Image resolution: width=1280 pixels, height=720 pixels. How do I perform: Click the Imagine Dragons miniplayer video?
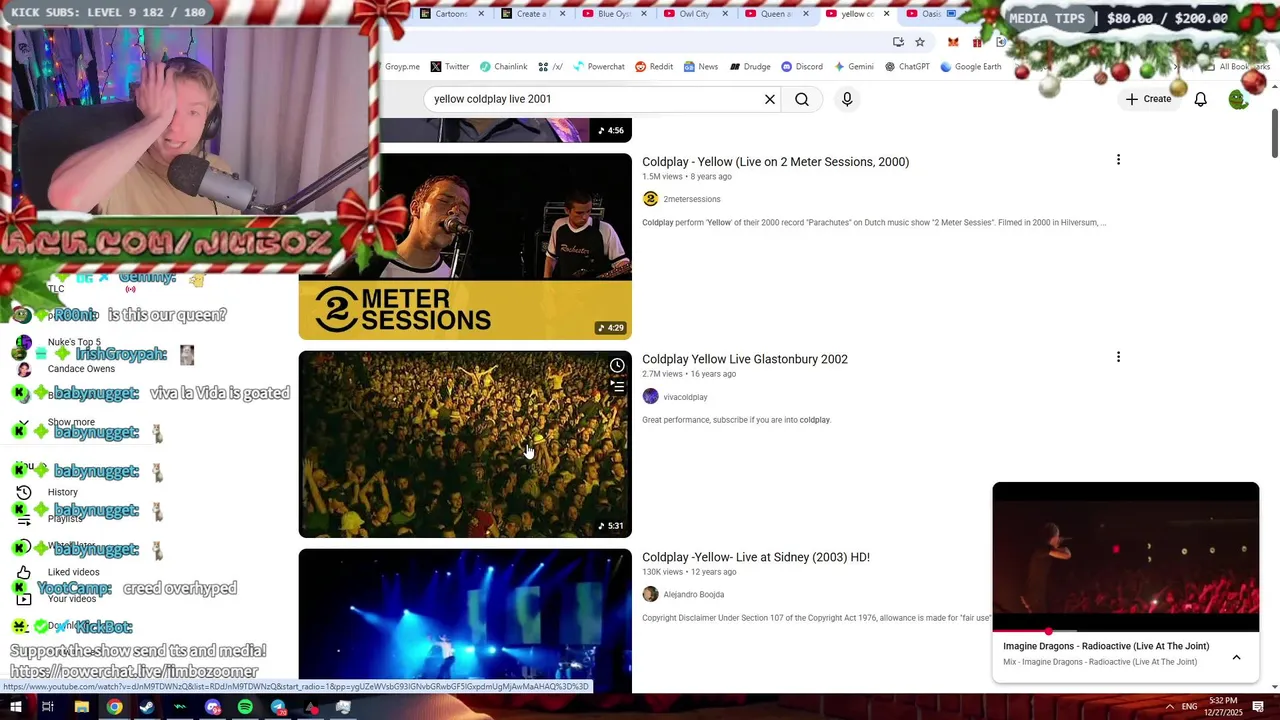(x=1126, y=557)
